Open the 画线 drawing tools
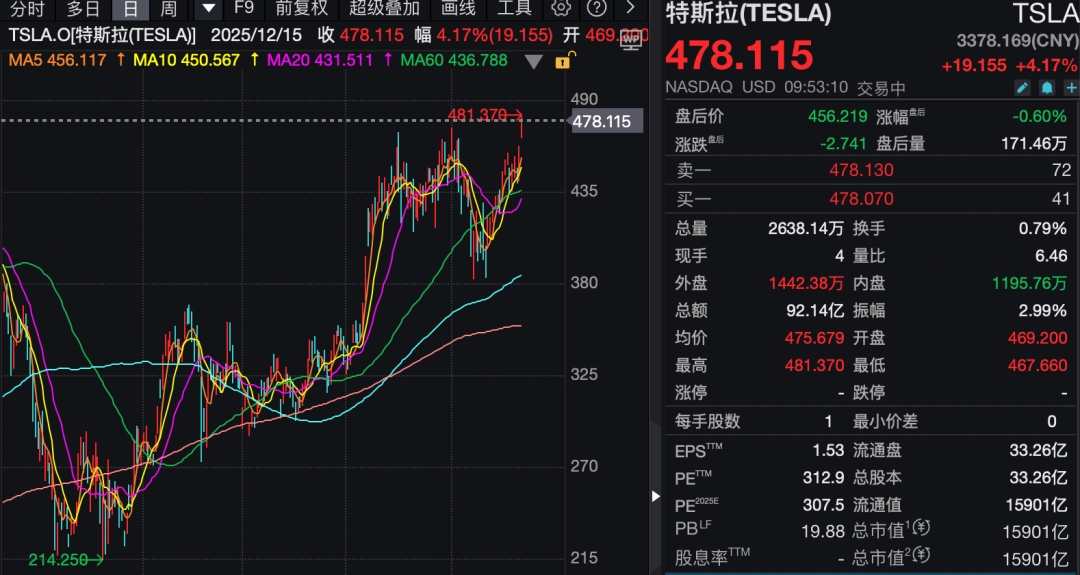The image size is (1080, 575). [458, 9]
